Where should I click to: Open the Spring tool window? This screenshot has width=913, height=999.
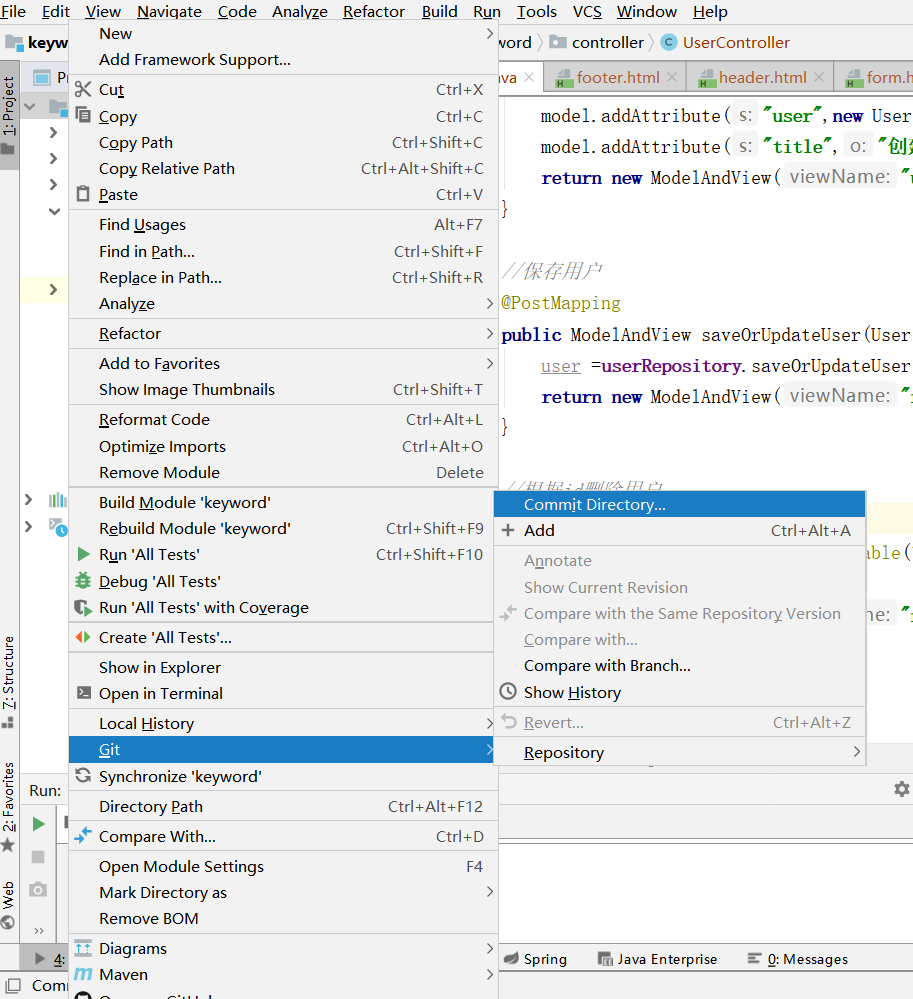[535, 959]
